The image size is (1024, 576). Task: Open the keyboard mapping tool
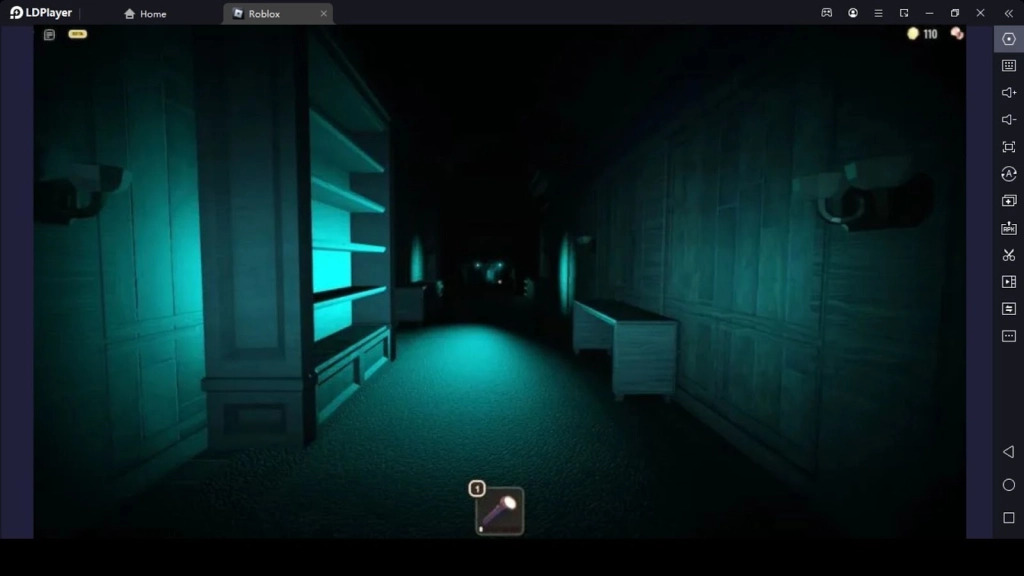point(1008,66)
